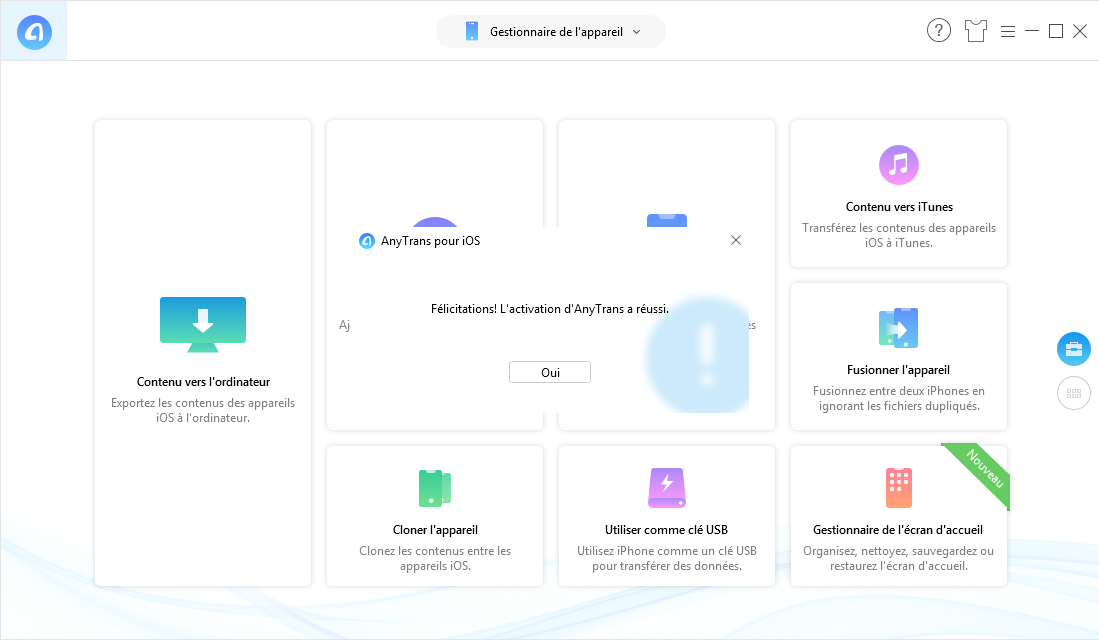
Task: Click the Fusionner l'appareil icon
Action: point(899,327)
